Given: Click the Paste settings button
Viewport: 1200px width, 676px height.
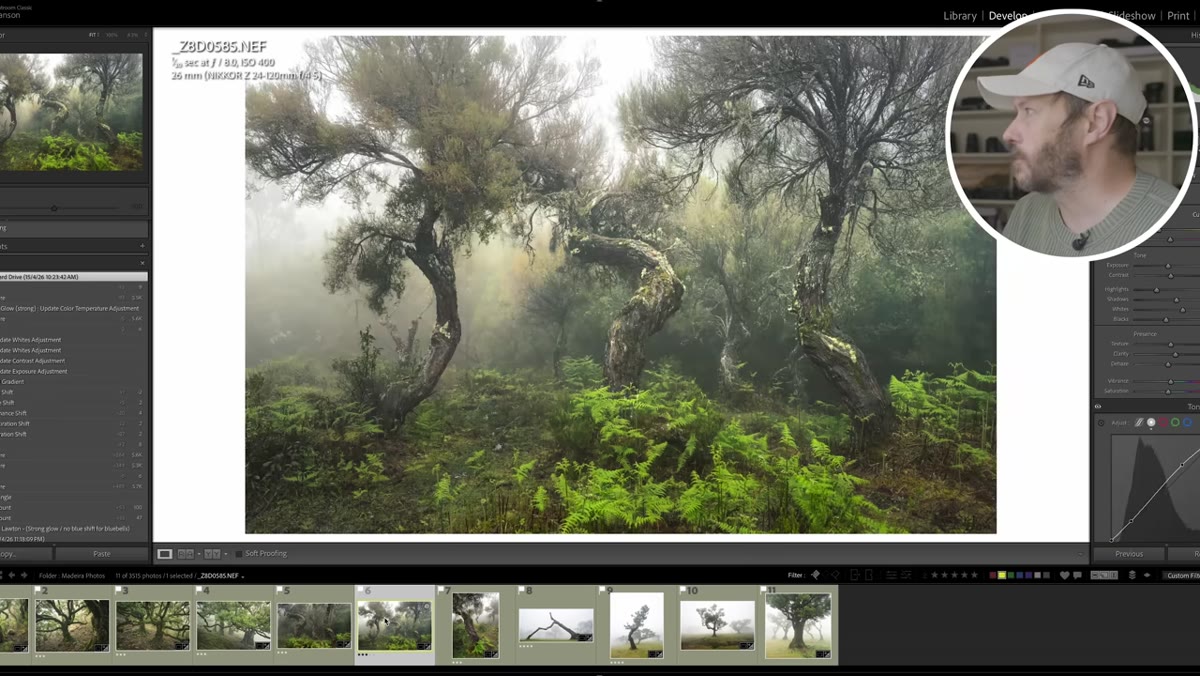Looking at the screenshot, I should pyautogui.click(x=101, y=553).
